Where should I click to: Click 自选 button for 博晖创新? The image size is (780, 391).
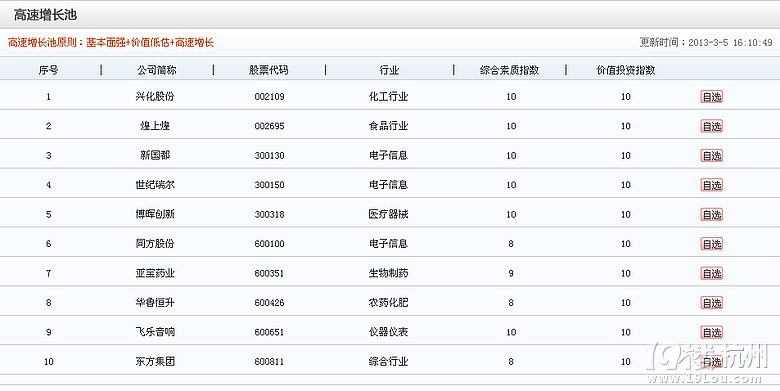pyautogui.click(x=711, y=214)
